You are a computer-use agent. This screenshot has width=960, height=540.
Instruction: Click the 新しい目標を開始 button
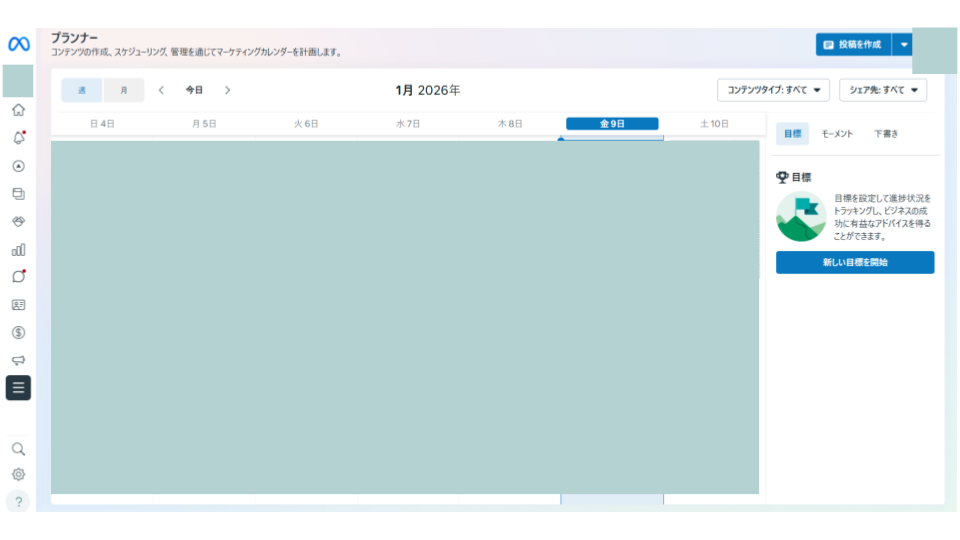[x=855, y=263]
